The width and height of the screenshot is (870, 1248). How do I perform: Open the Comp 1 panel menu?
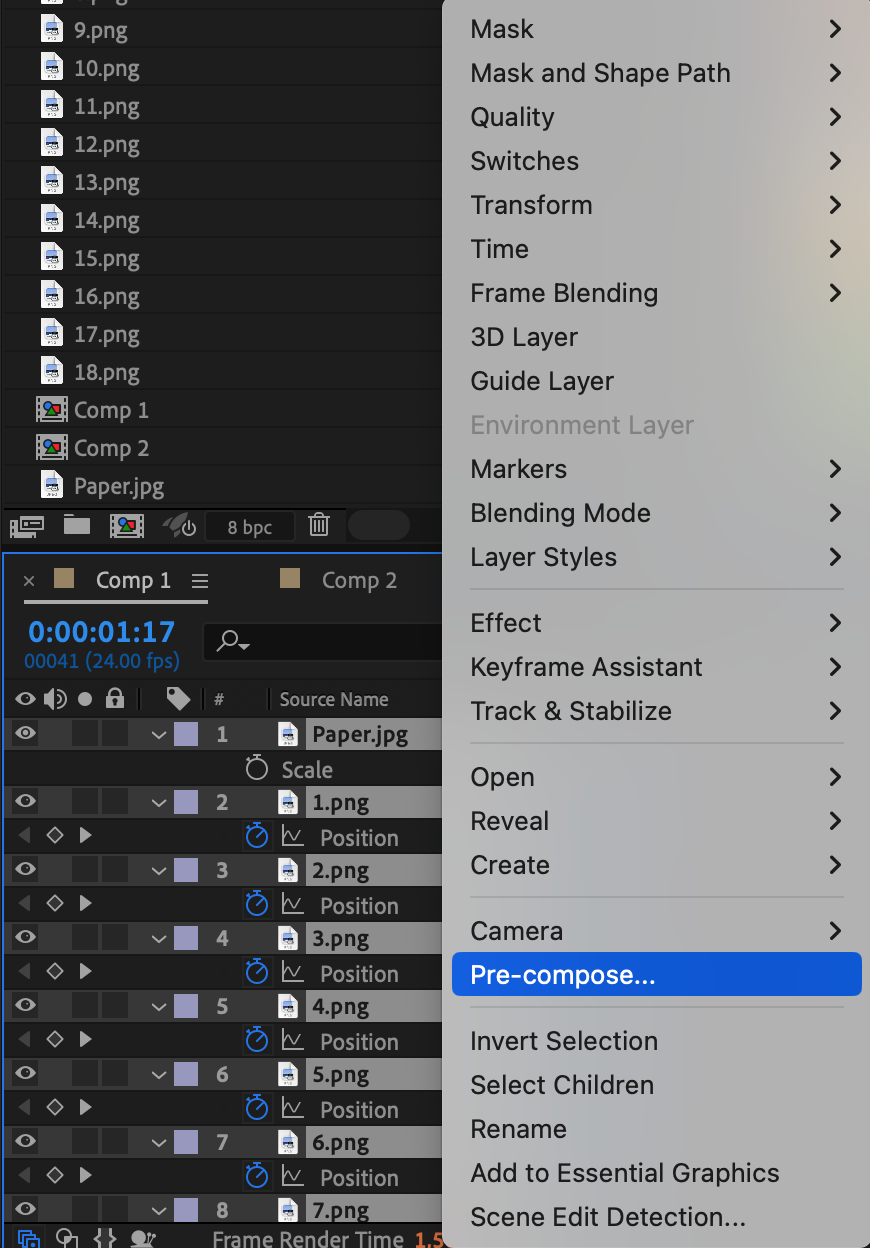pos(199,581)
